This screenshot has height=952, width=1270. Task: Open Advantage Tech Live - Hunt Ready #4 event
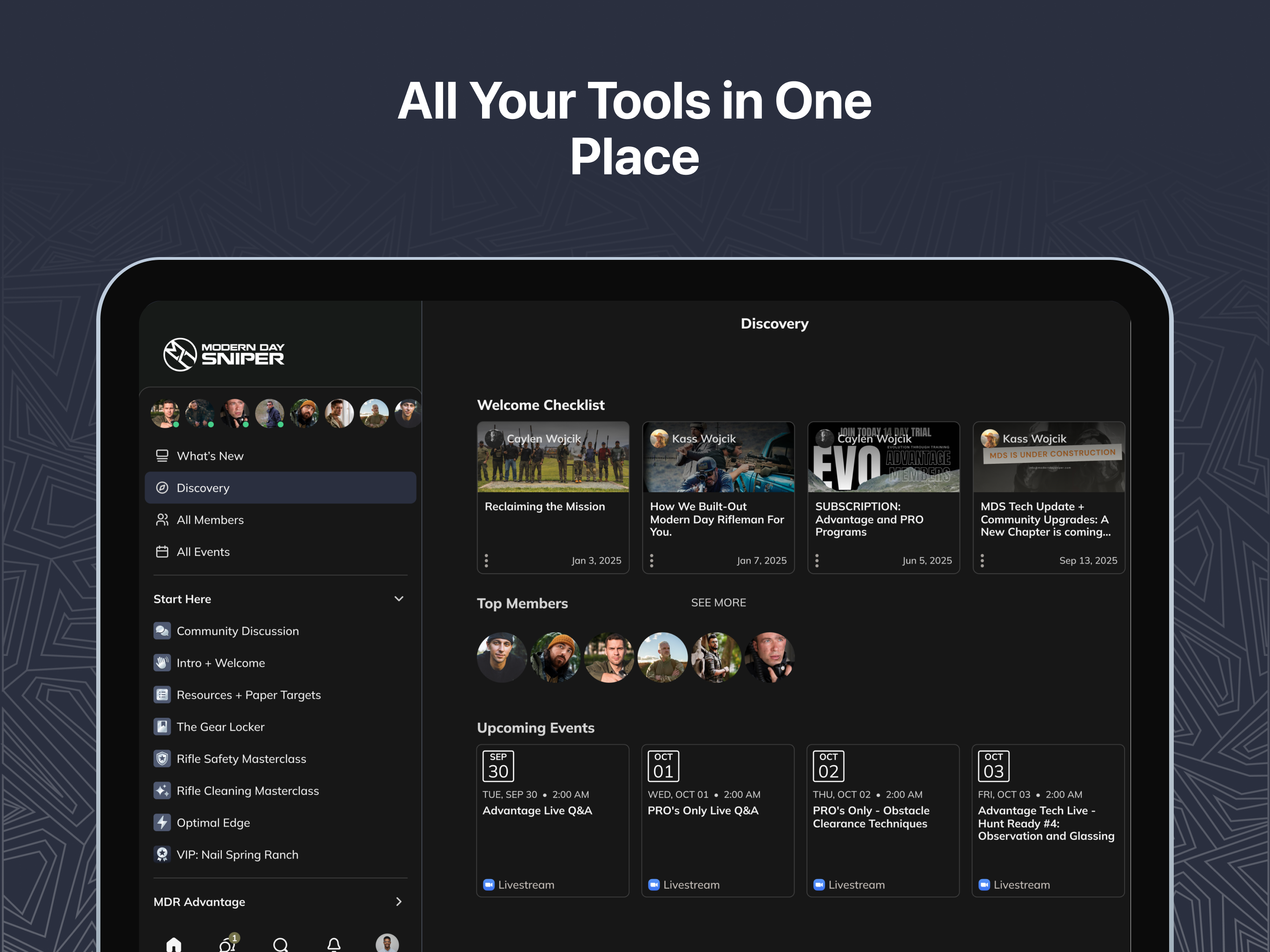coord(1048,821)
